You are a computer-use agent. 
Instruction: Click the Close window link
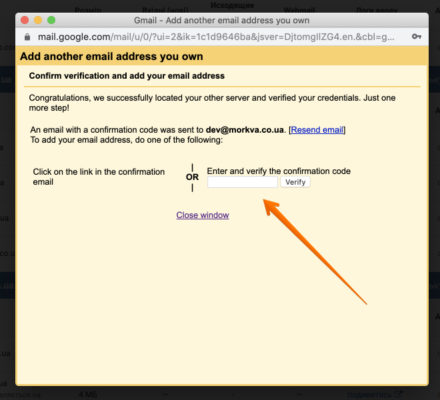203,215
